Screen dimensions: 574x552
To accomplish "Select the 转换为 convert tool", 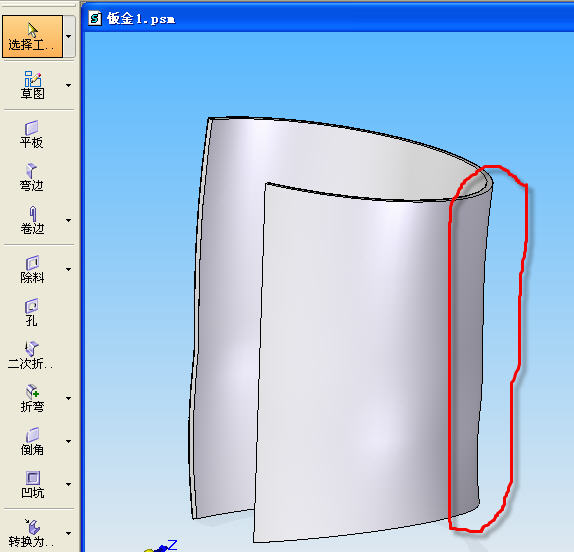I will pyautogui.click(x=31, y=533).
